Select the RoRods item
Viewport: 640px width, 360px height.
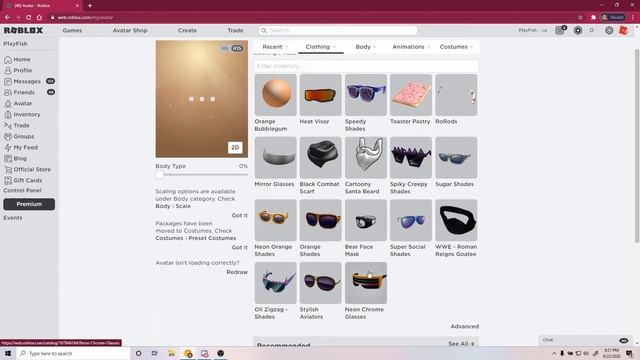(456, 95)
